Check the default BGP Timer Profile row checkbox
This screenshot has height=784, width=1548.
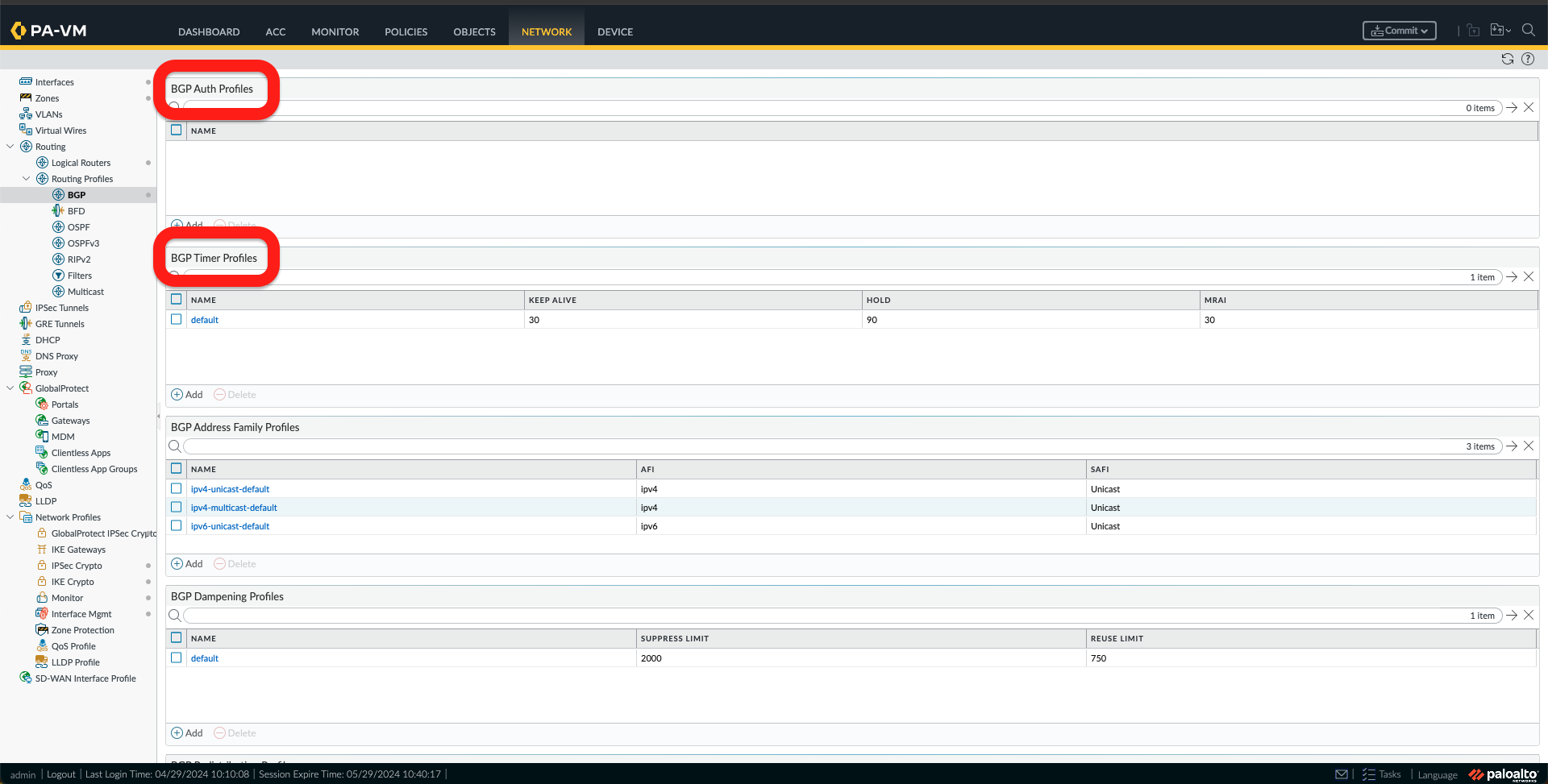click(176, 319)
